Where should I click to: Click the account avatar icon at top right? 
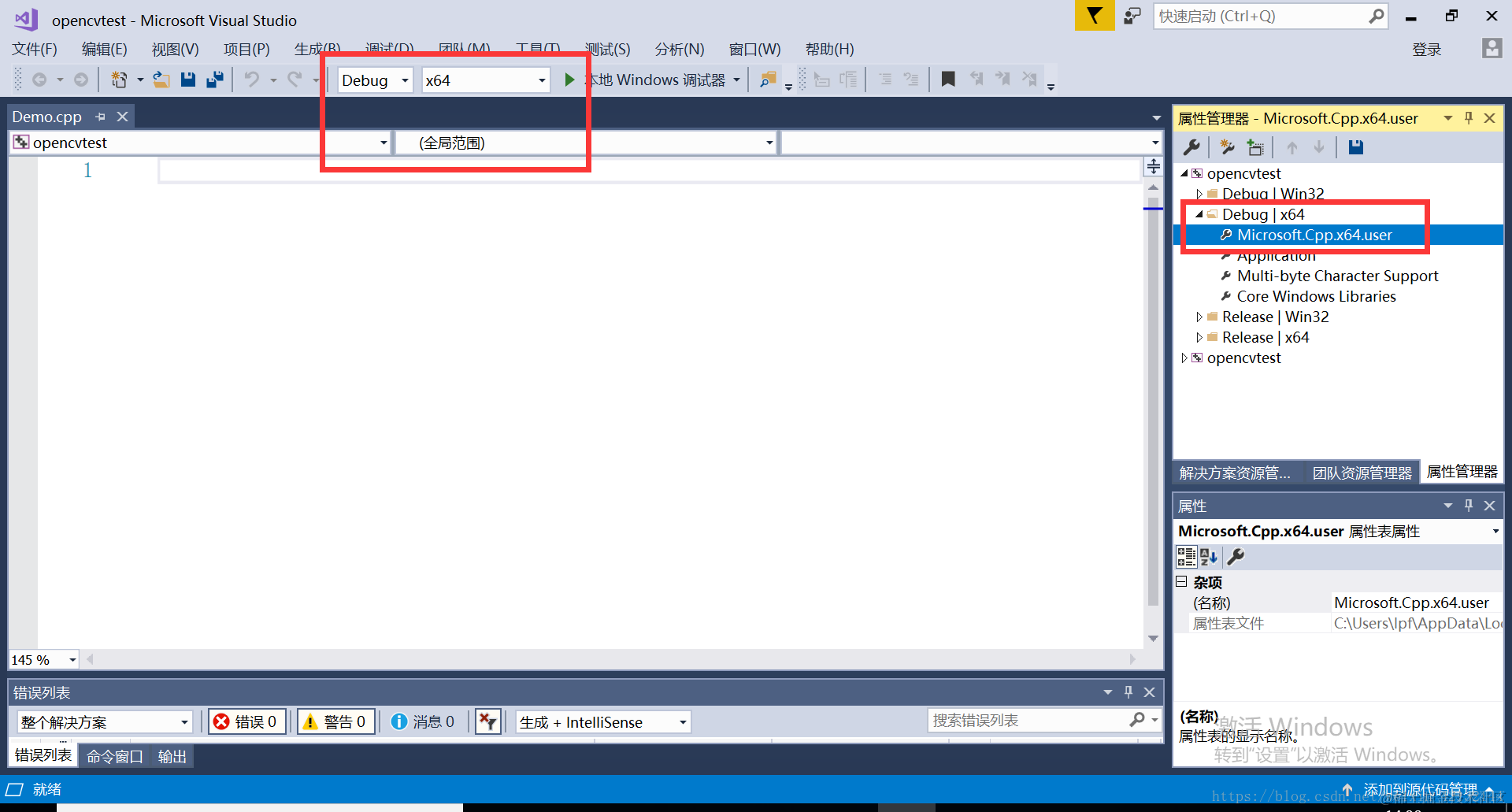tap(1492, 49)
